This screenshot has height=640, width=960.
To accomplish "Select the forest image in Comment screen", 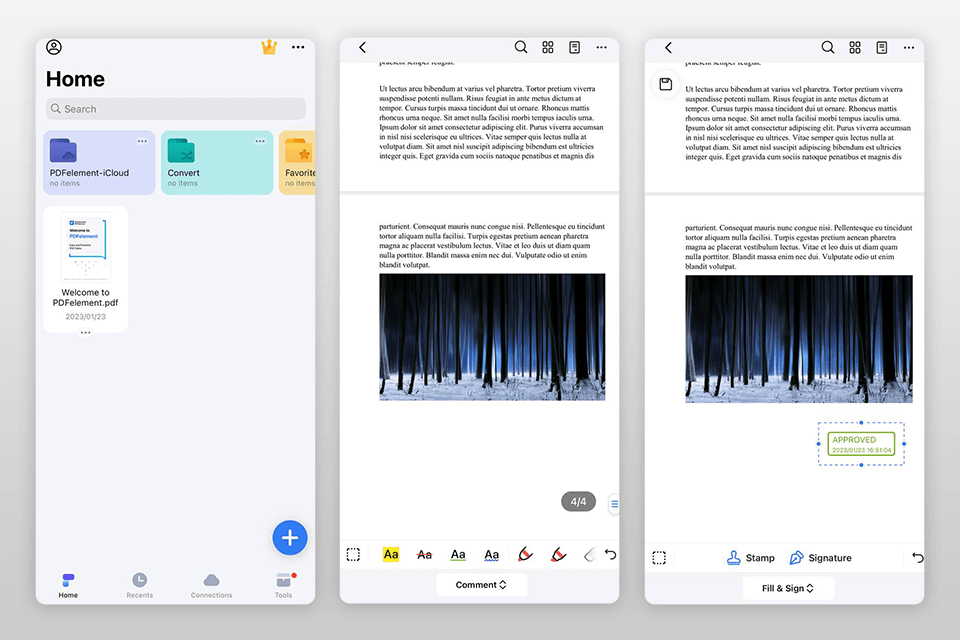I will point(492,337).
